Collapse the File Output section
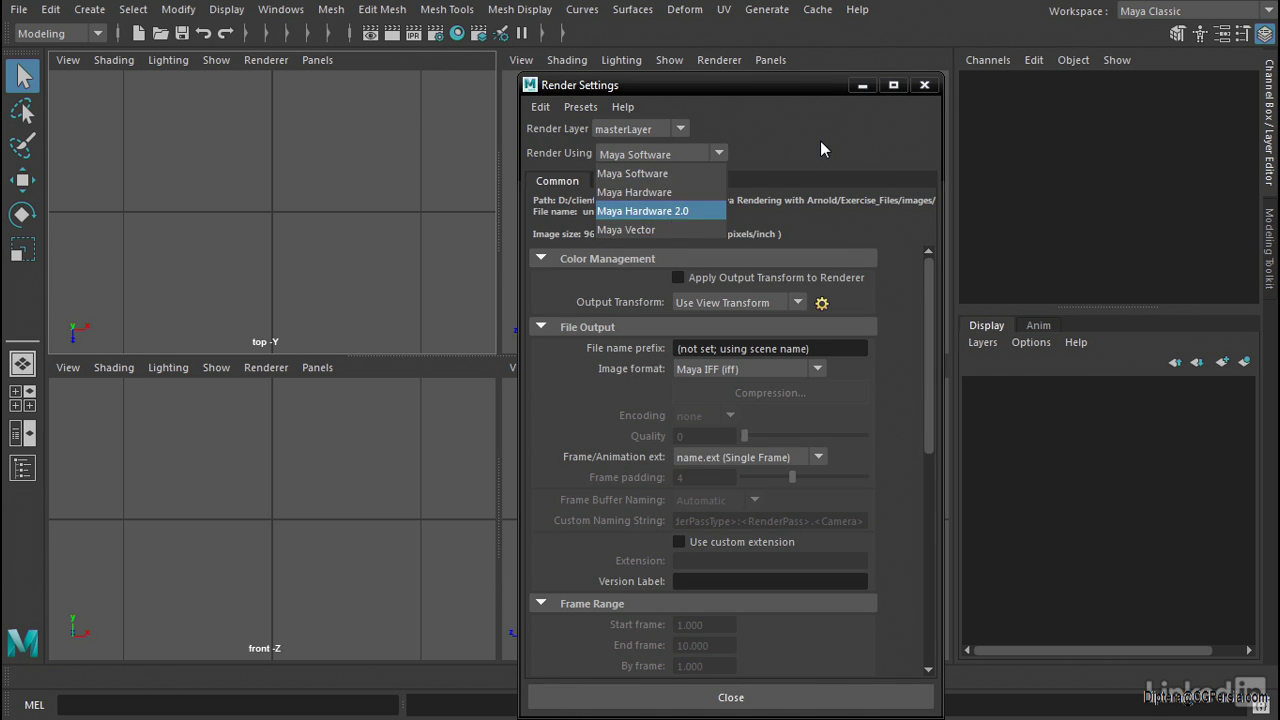This screenshot has width=1280, height=720. click(541, 326)
